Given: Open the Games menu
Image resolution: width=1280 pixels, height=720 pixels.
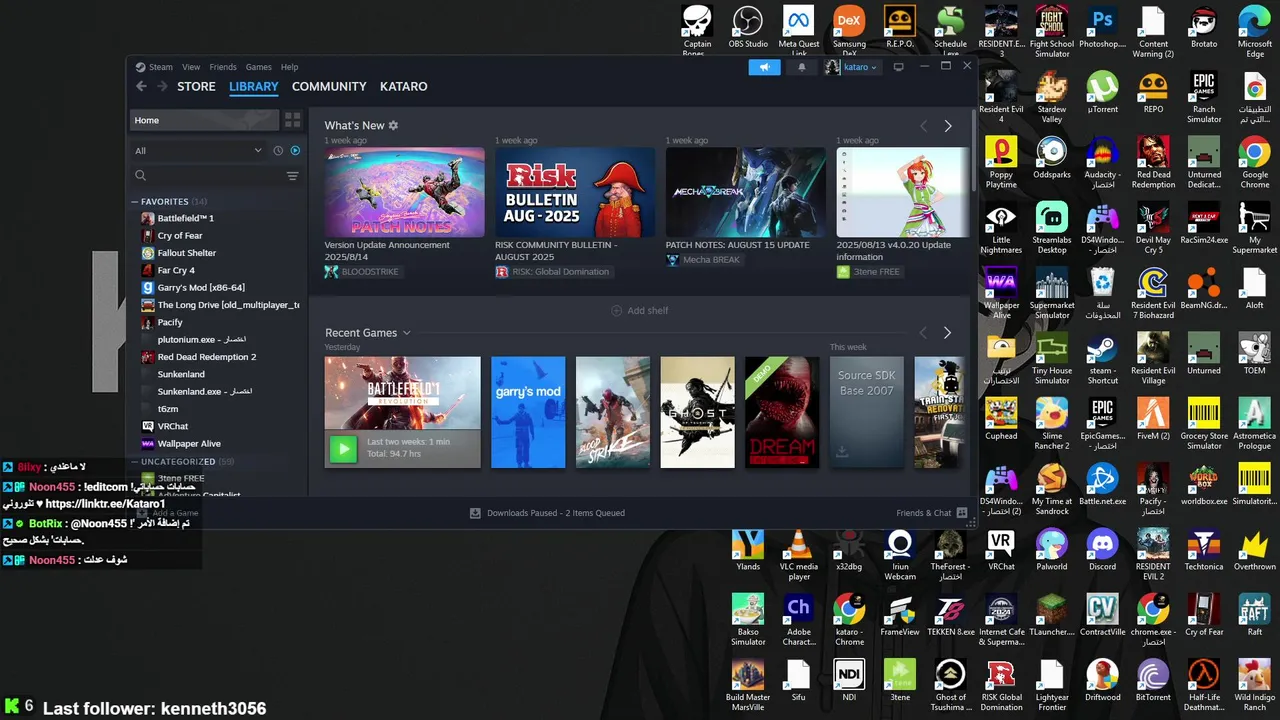Looking at the screenshot, I should pyautogui.click(x=259, y=67).
